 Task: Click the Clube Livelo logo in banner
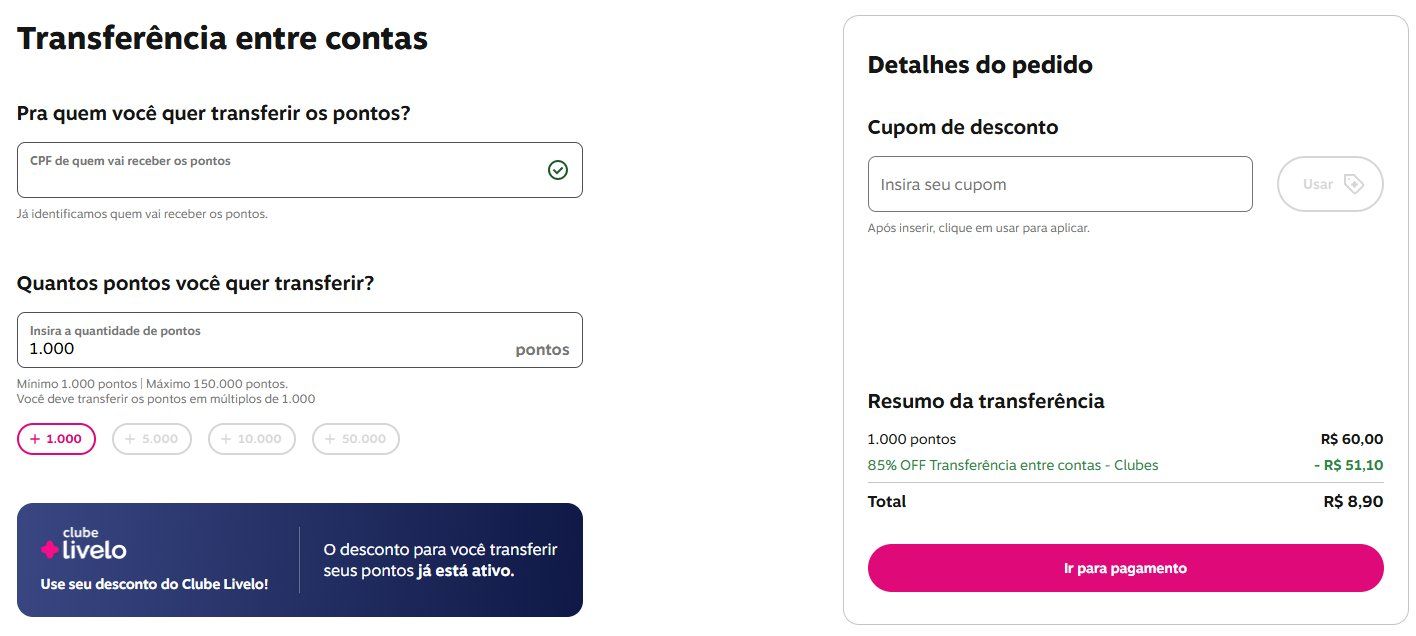[83, 544]
